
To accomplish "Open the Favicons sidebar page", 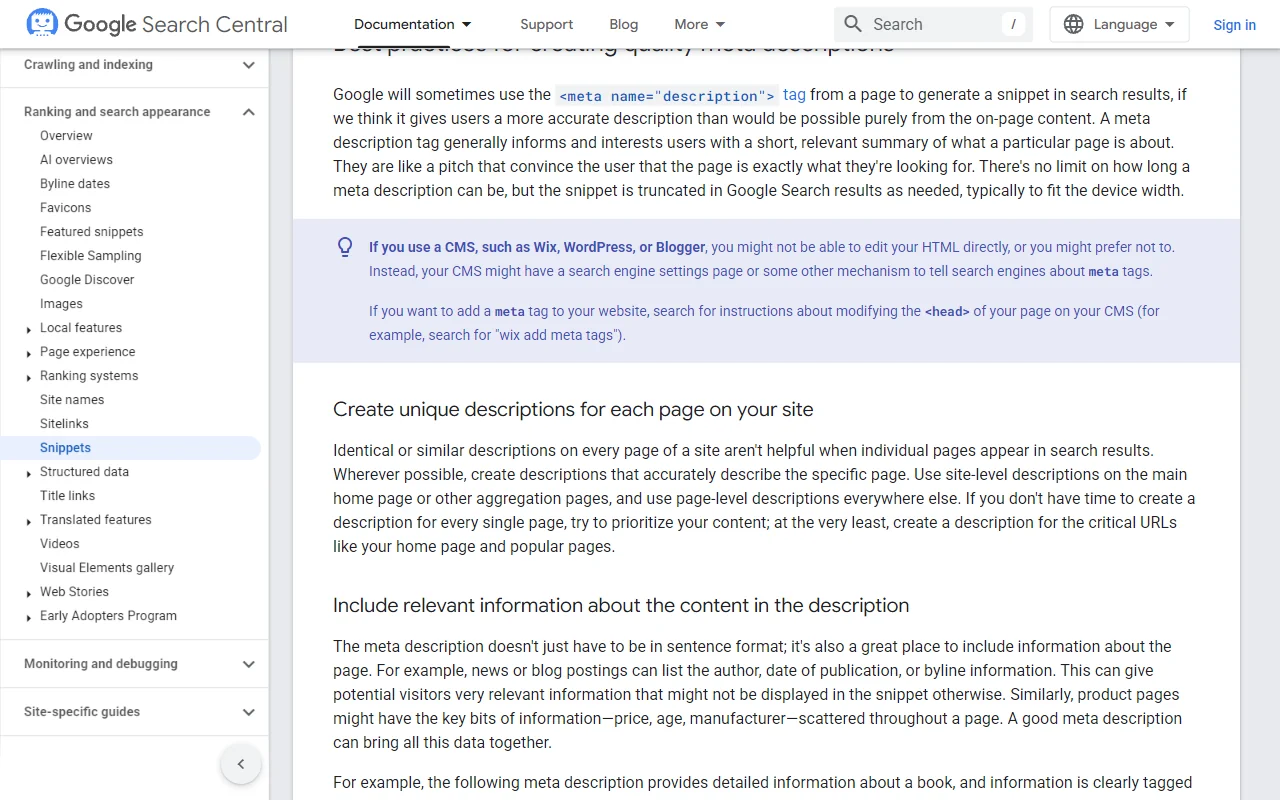I will (x=65, y=208).
